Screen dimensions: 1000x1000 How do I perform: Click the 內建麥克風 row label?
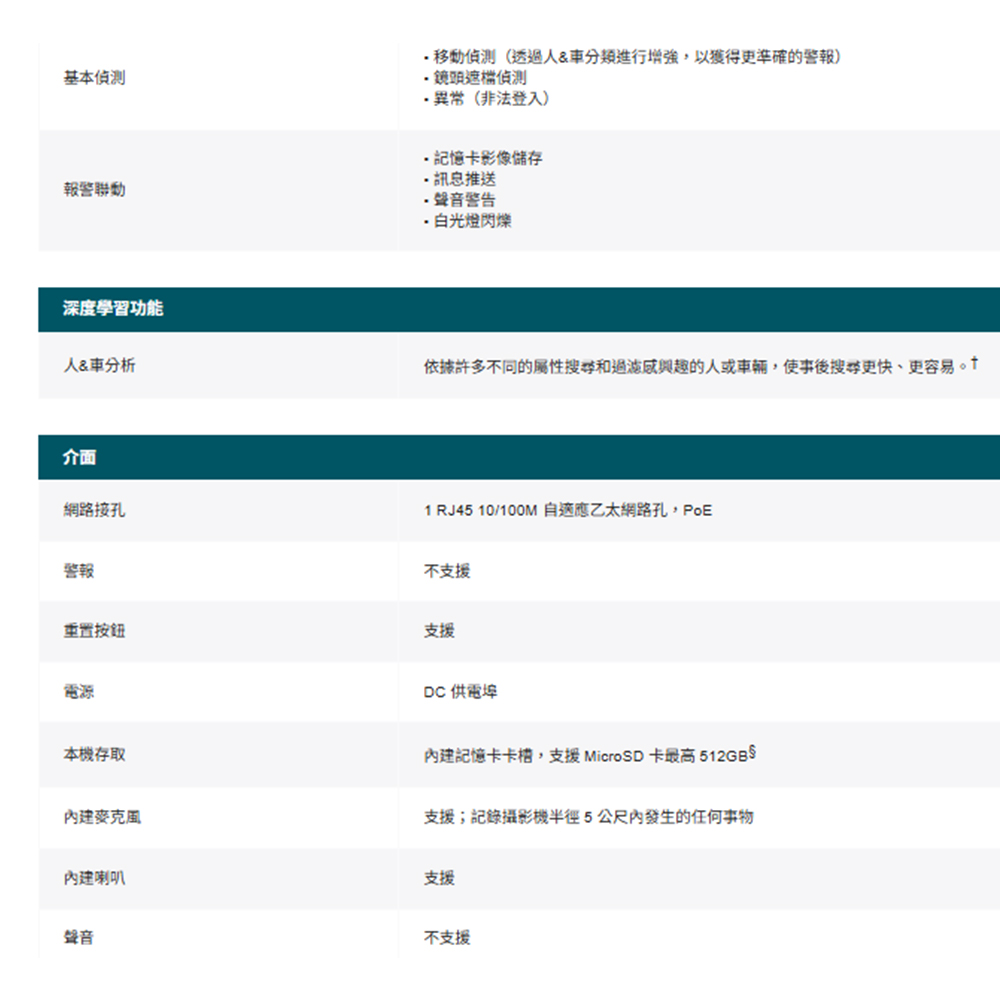(x=102, y=817)
